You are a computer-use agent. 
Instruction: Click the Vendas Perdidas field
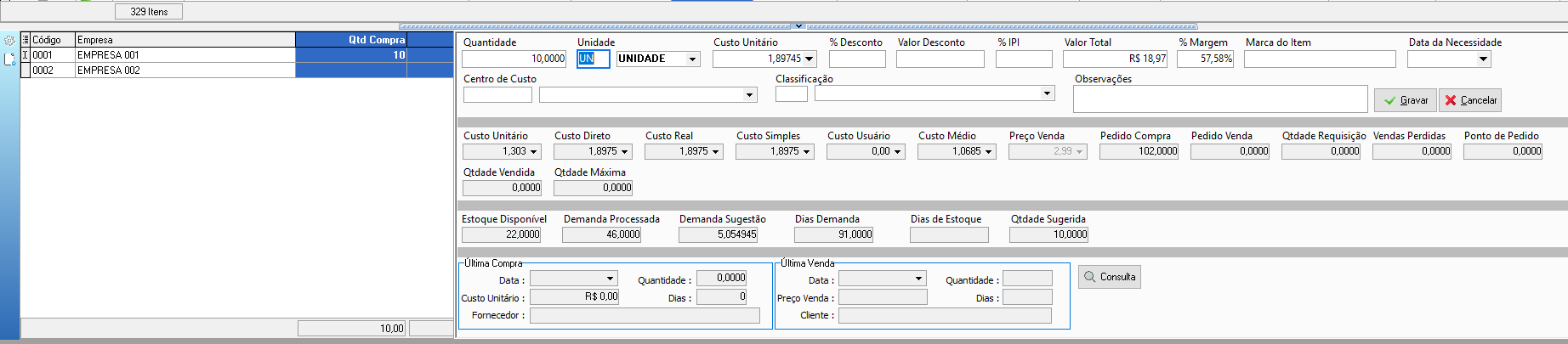[x=1412, y=151]
